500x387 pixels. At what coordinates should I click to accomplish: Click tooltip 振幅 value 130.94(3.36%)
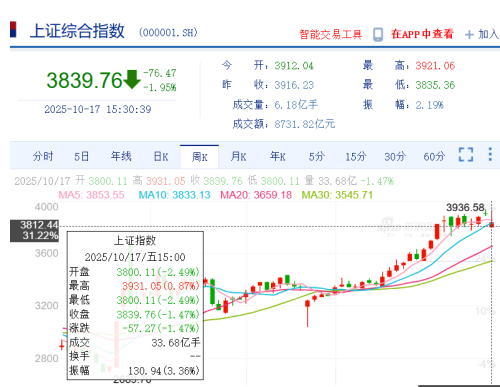[x=164, y=371]
